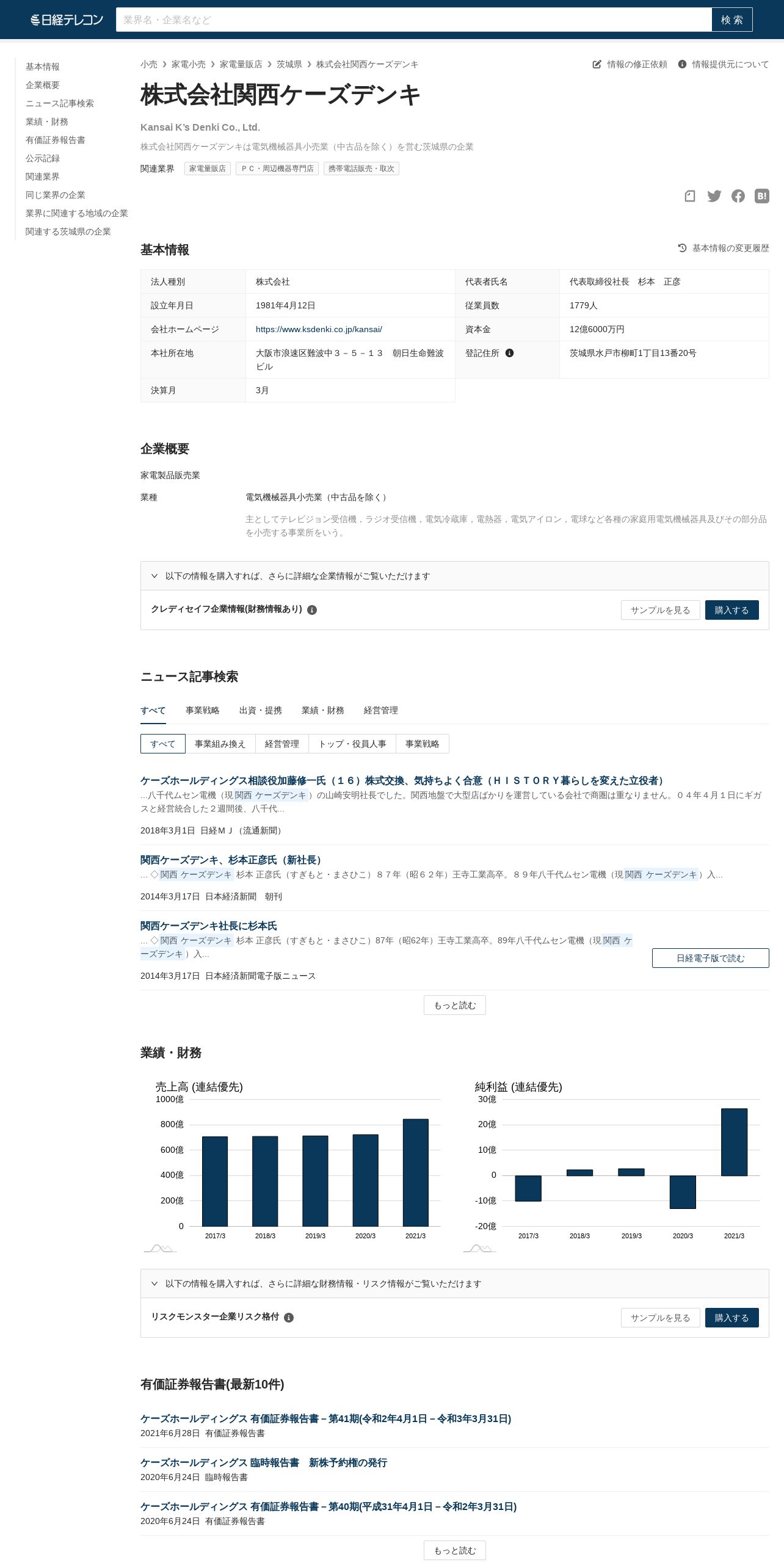Click info icon beside クレディセイフ企業情報
Image resolution: width=784 pixels, height=1568 pixels.
(x=312, y=610)
